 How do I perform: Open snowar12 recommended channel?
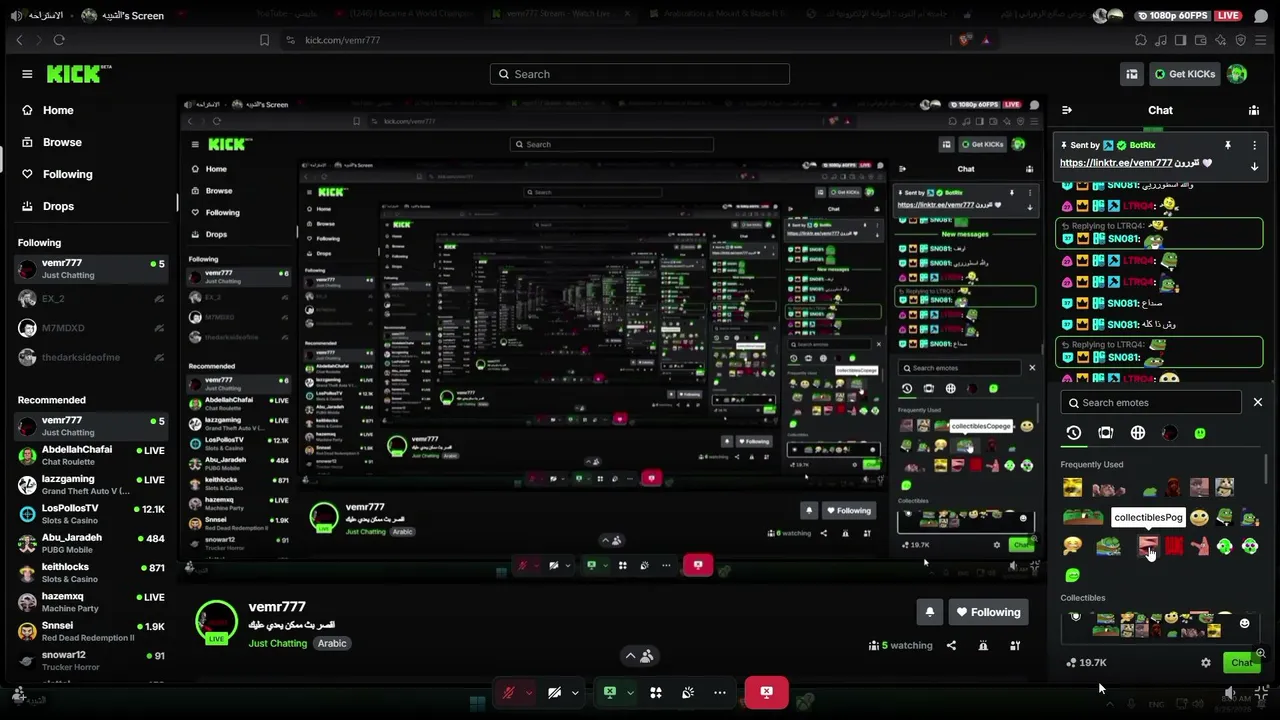(90, 661)
